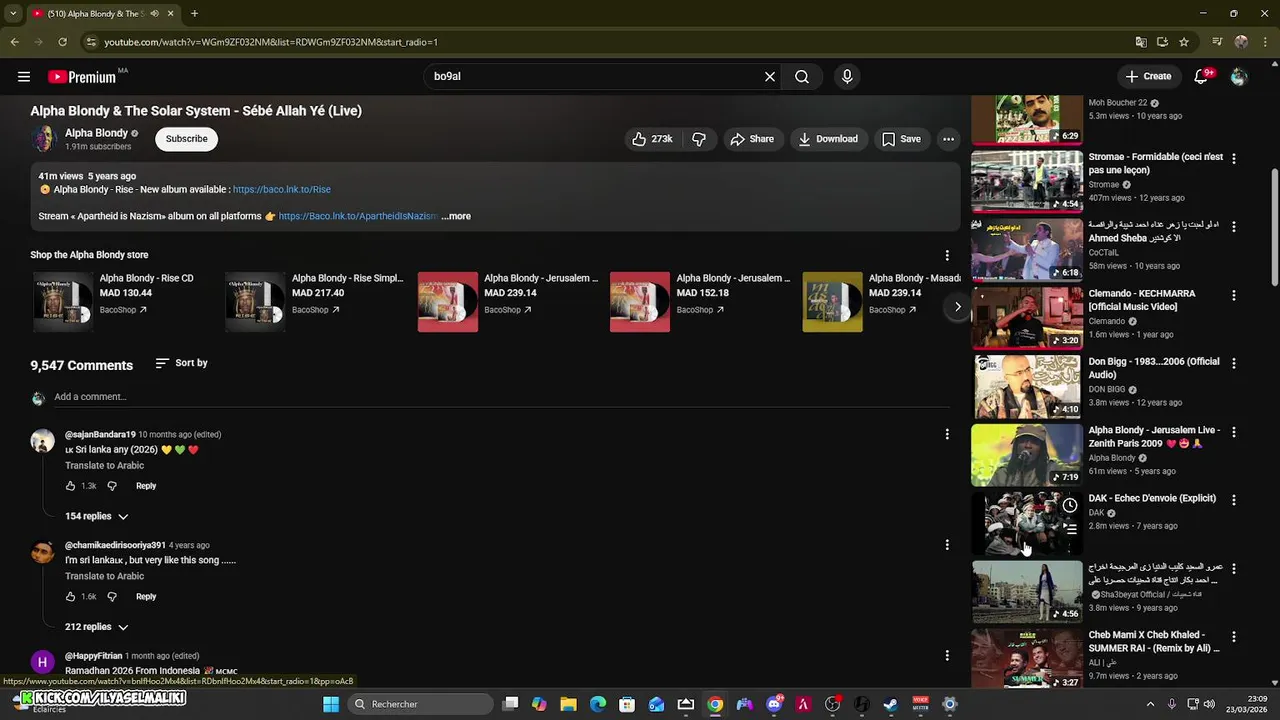Add DAK video to queue

(1070, 529)
